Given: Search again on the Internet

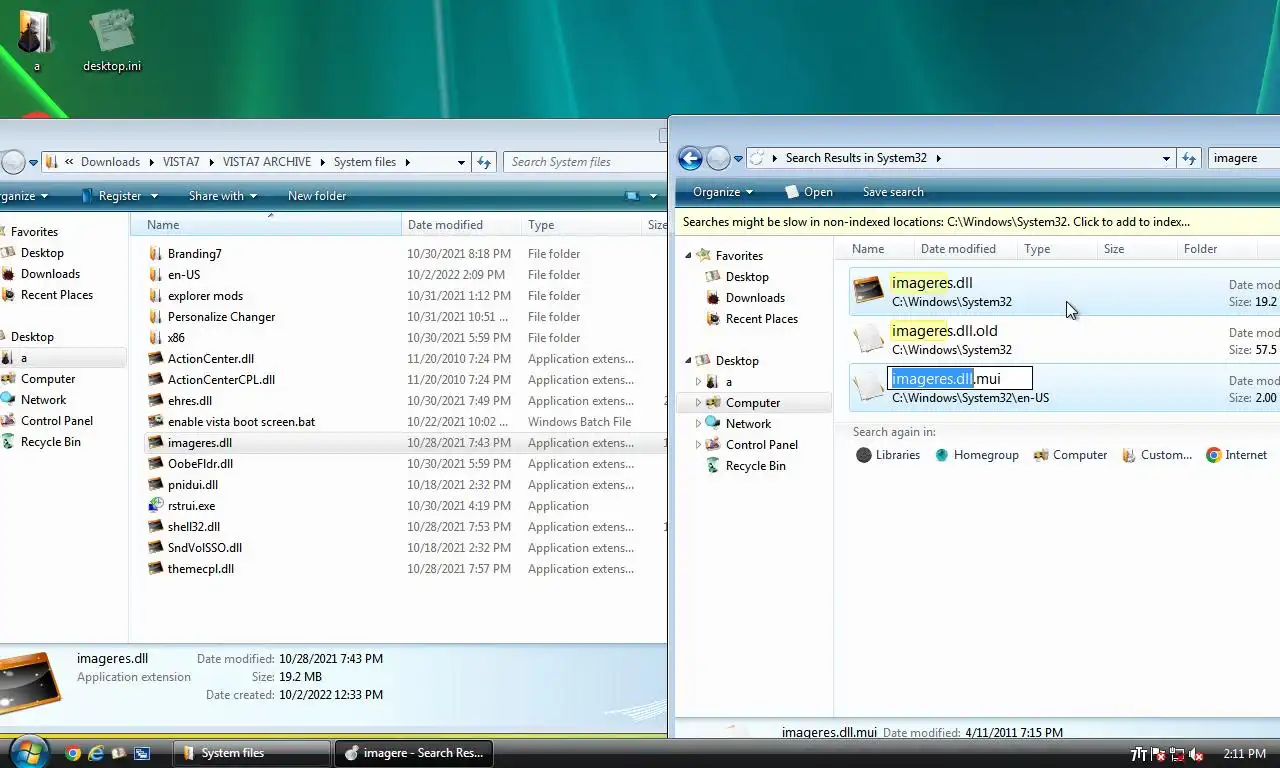Looking at the screenshot, I should pos(1237,455).
